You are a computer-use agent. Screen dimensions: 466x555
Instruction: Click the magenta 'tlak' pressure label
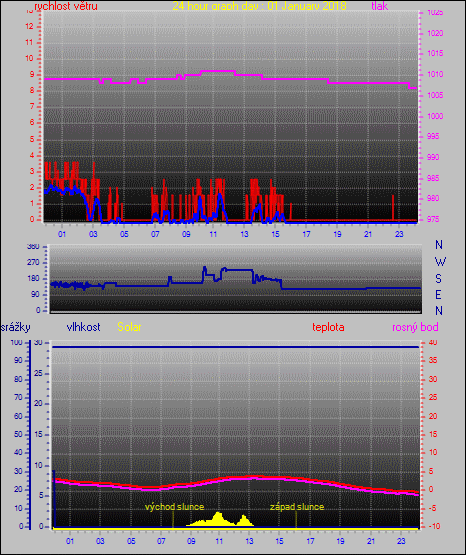pos(380,6)
